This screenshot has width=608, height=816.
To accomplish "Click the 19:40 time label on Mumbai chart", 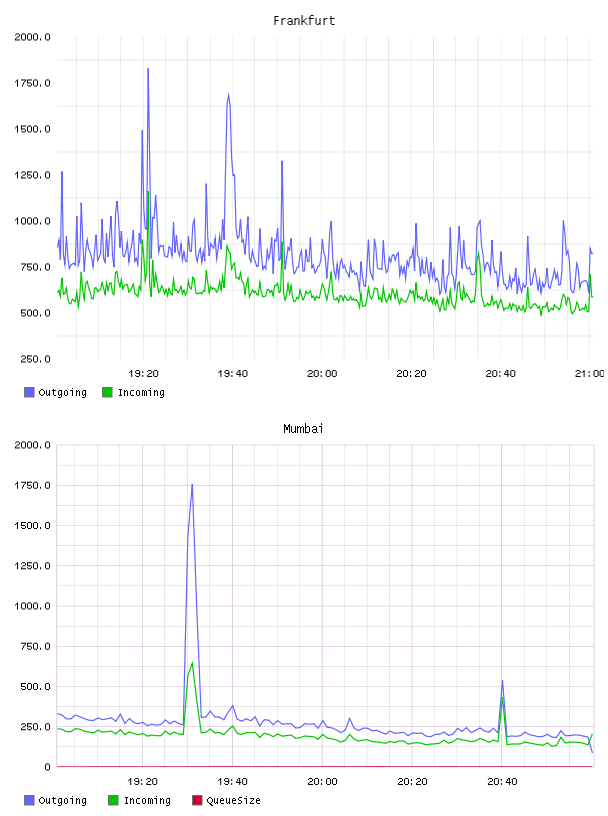I will click(x=232, y=782).
